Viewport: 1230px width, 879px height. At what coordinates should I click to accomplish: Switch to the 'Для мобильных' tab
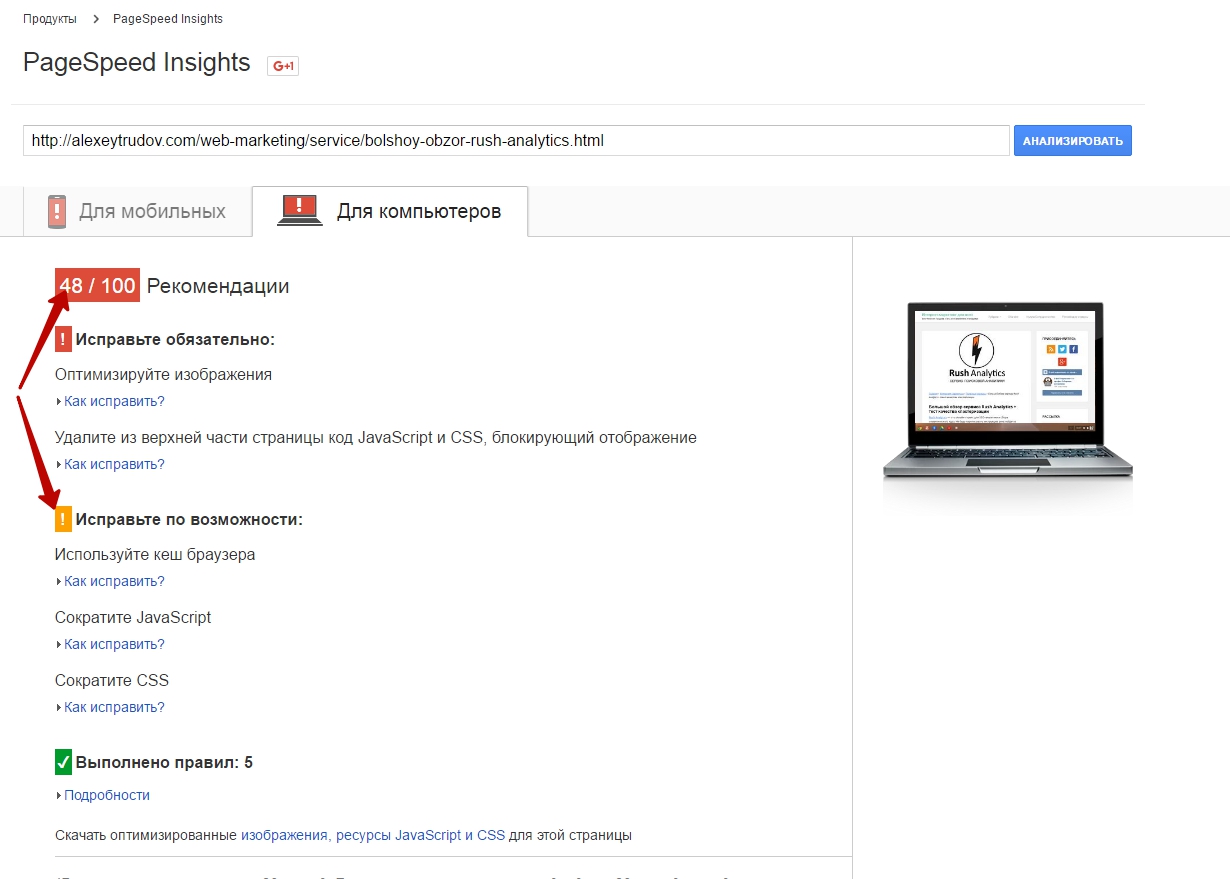tap(137, 212)
